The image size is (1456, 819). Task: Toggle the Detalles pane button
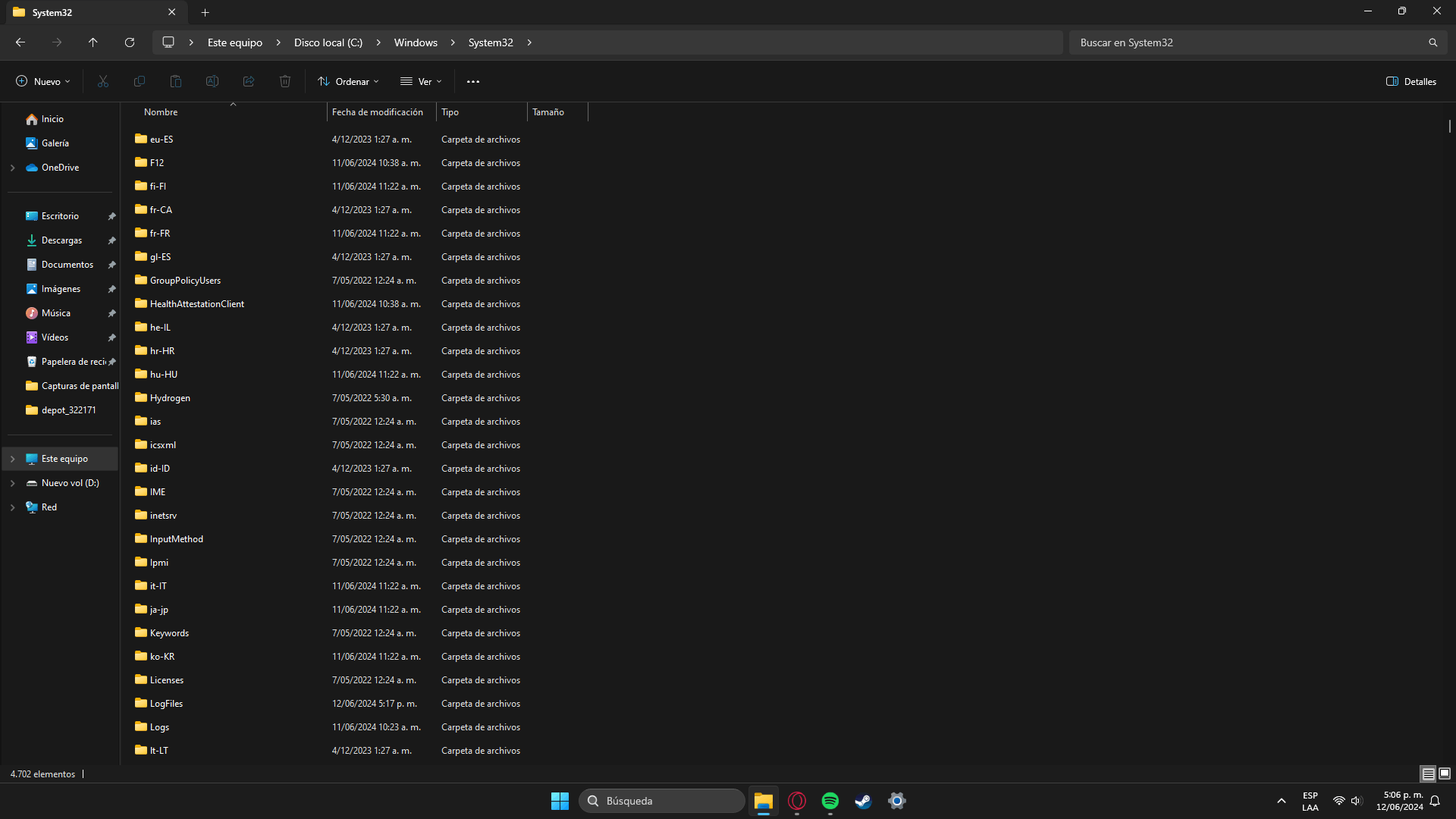(1411, 81)
